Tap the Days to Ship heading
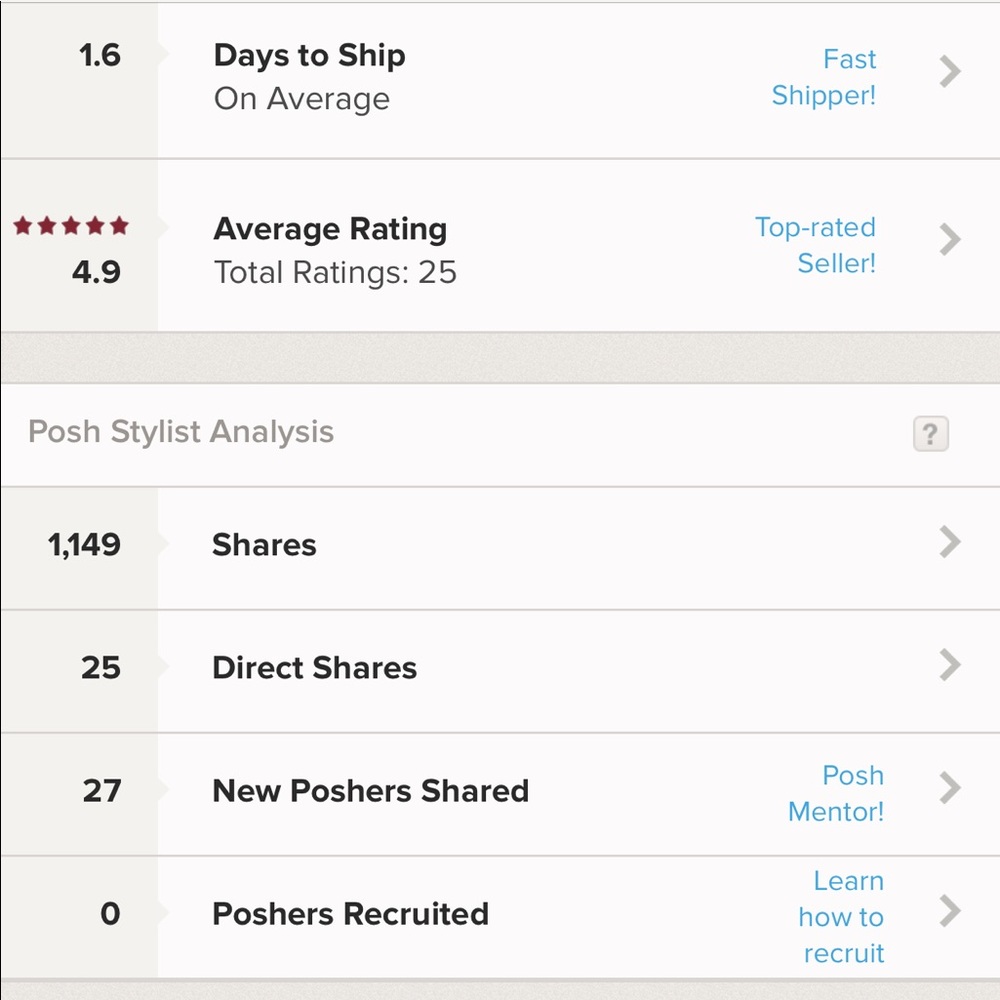This screenshot has width=1000, height=1000. click(309, 56)
